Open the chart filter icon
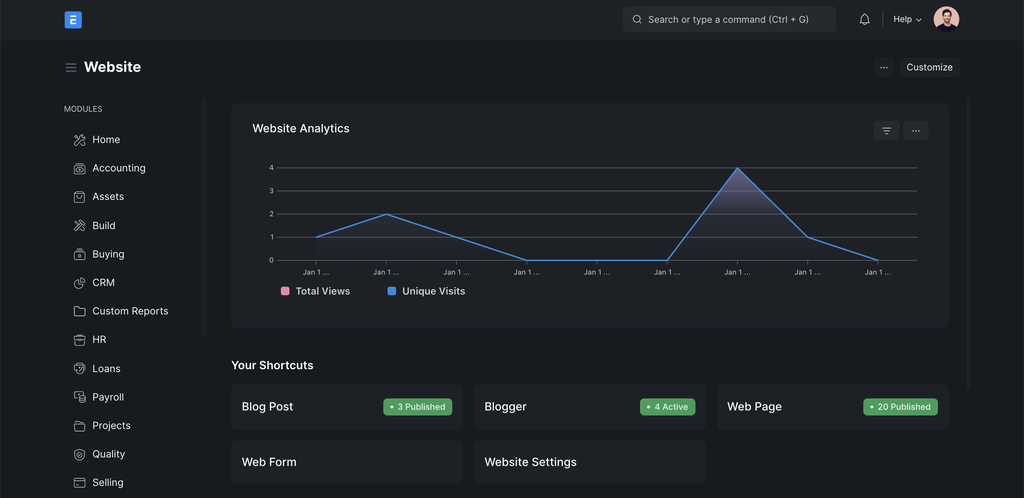Screen dimensions: 1024x498 (x=886, y=131)
